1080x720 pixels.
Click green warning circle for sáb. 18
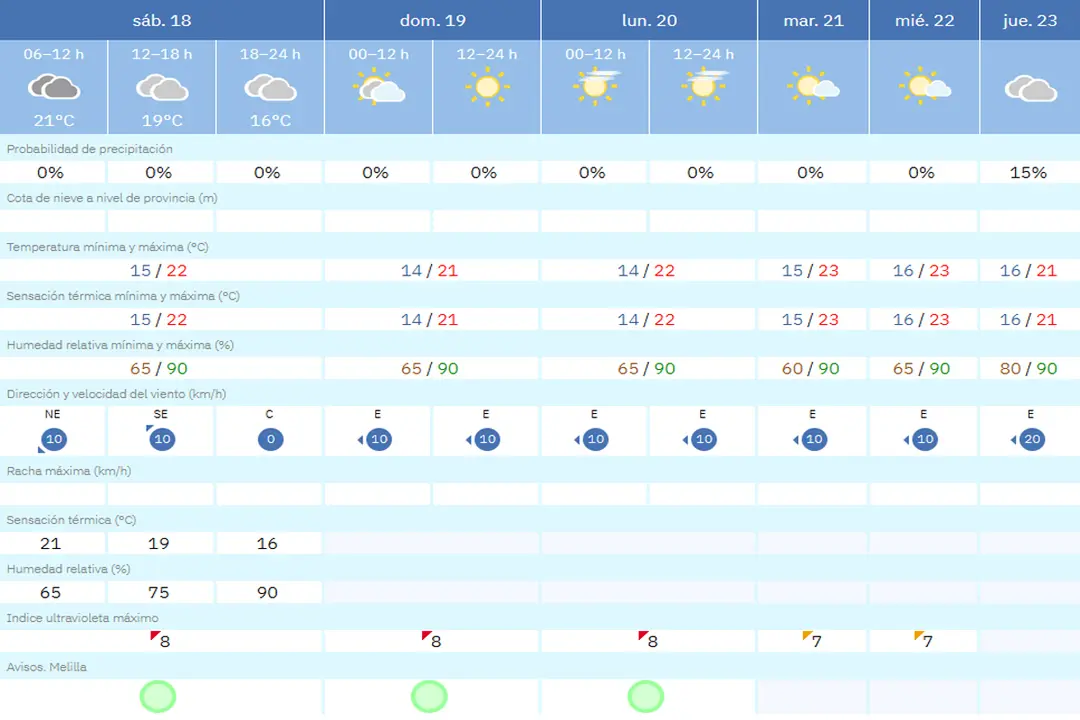coord(158,697)
